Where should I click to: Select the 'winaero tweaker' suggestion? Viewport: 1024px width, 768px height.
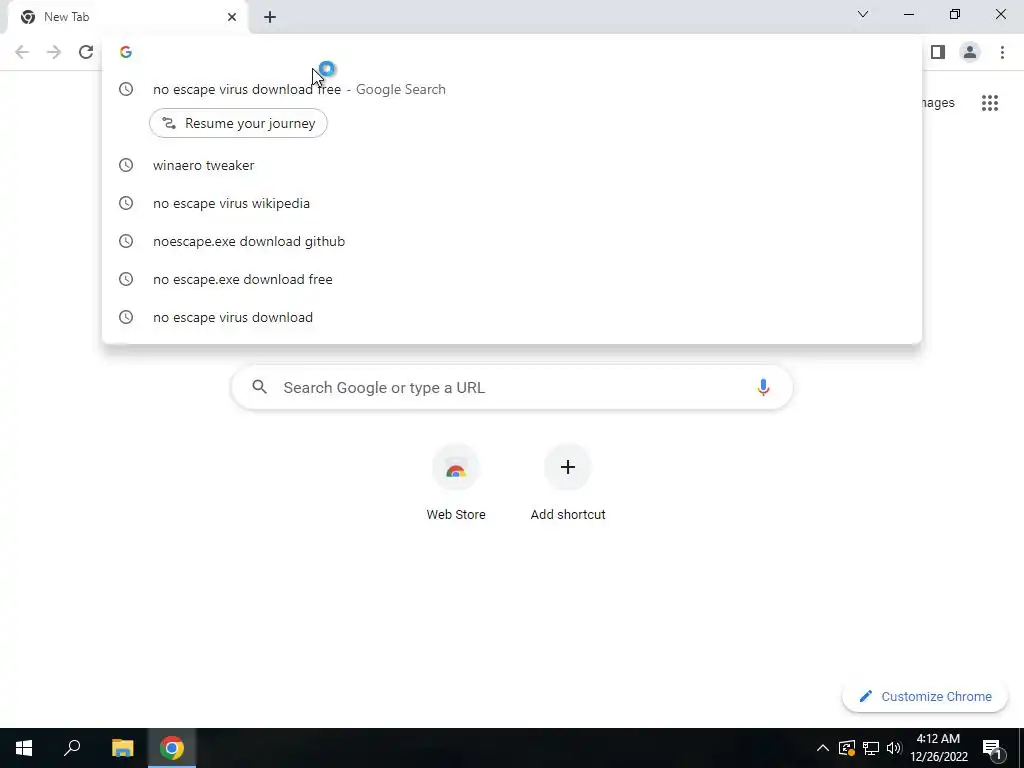pos(512,165)
